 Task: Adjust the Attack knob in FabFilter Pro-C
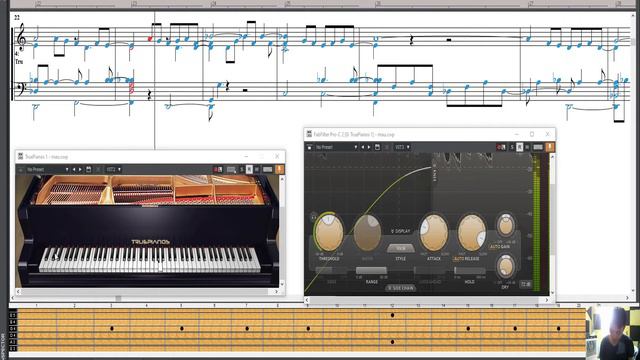click(x=433, y=233)
